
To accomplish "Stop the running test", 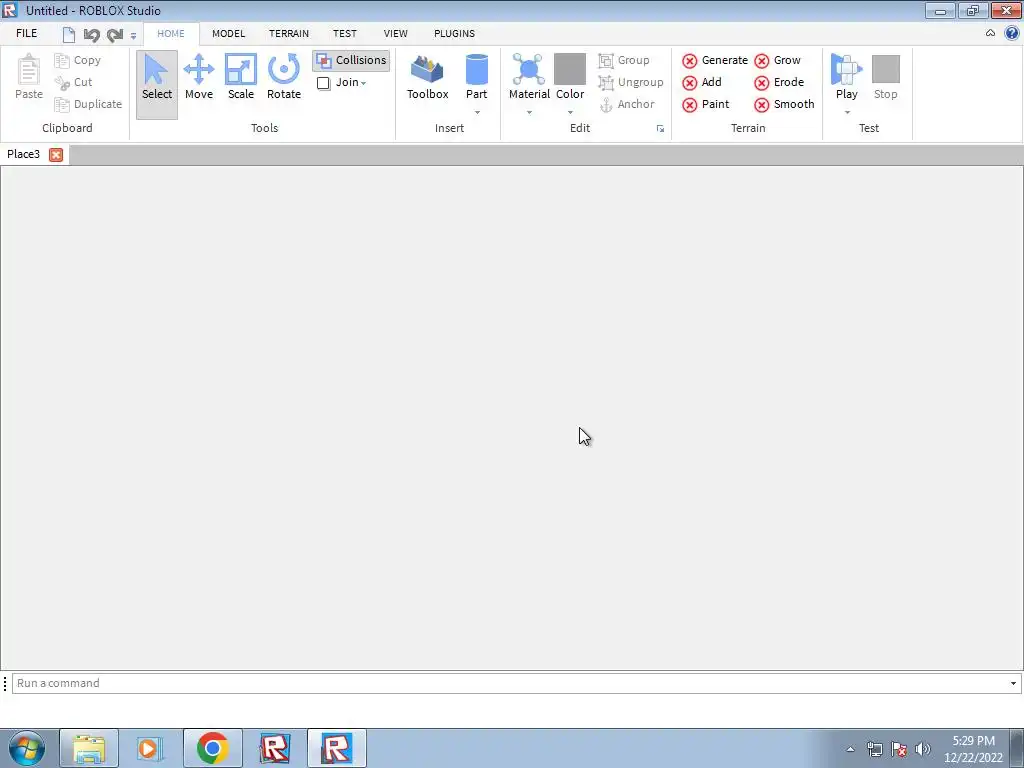I will pyautogui.click(x=886, y=77).
